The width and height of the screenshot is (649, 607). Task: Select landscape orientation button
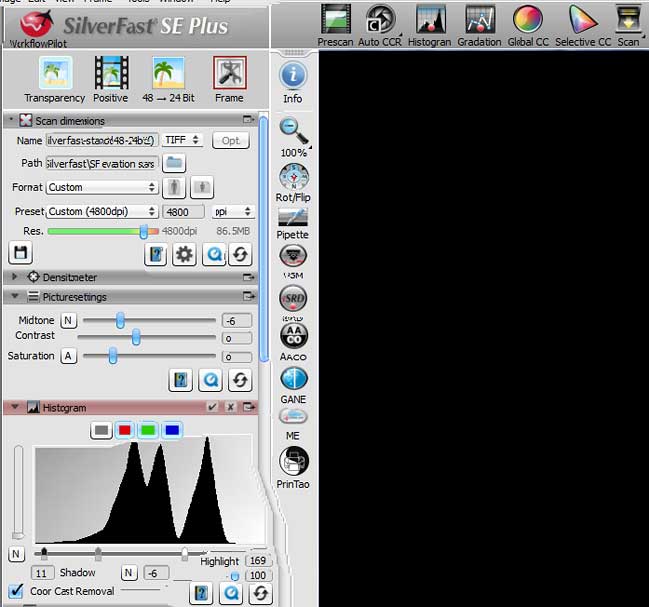pyautogui.click(x=202, y=187)
